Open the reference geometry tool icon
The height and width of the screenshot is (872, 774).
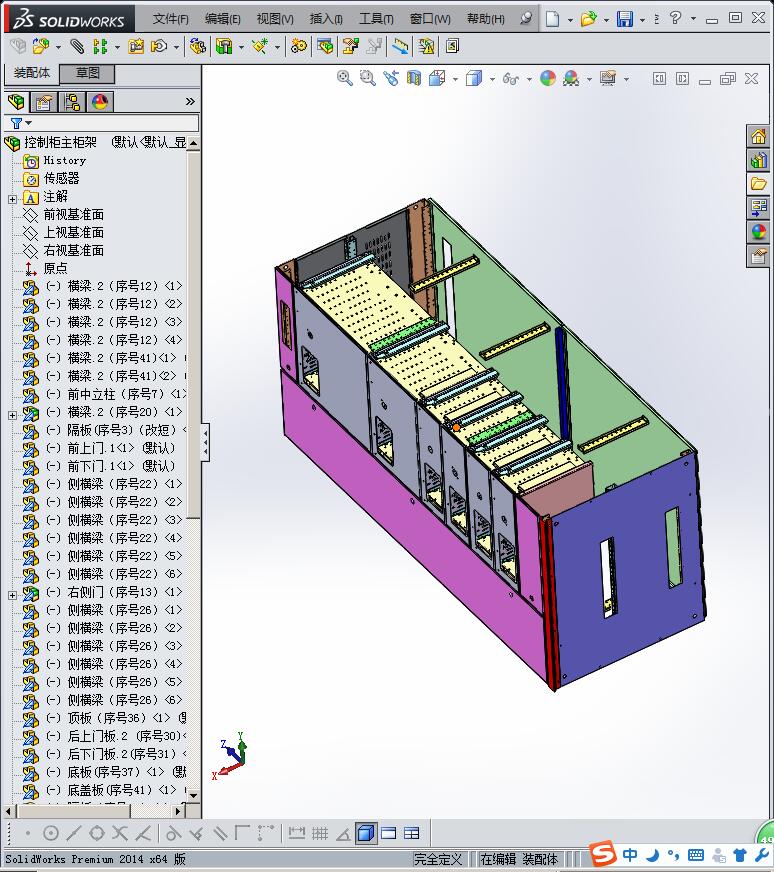click(x=260, y=46)
